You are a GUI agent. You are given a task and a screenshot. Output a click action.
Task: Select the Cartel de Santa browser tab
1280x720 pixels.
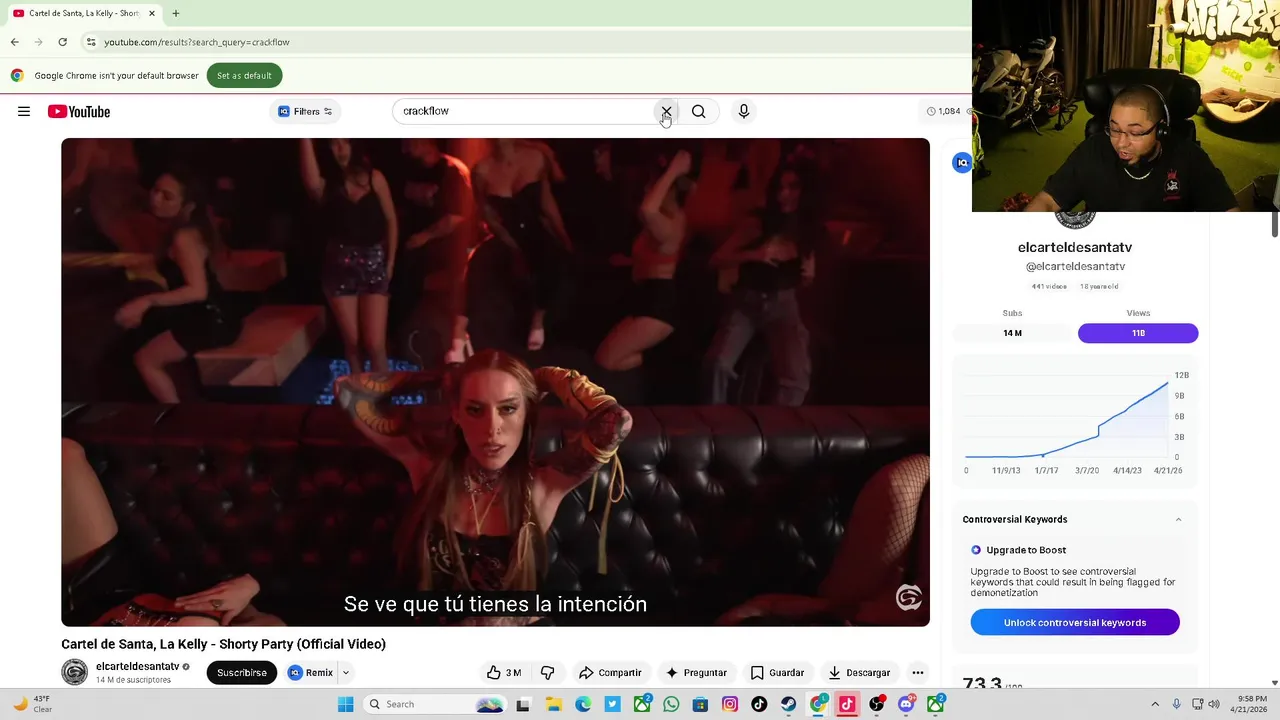(84, 13)
